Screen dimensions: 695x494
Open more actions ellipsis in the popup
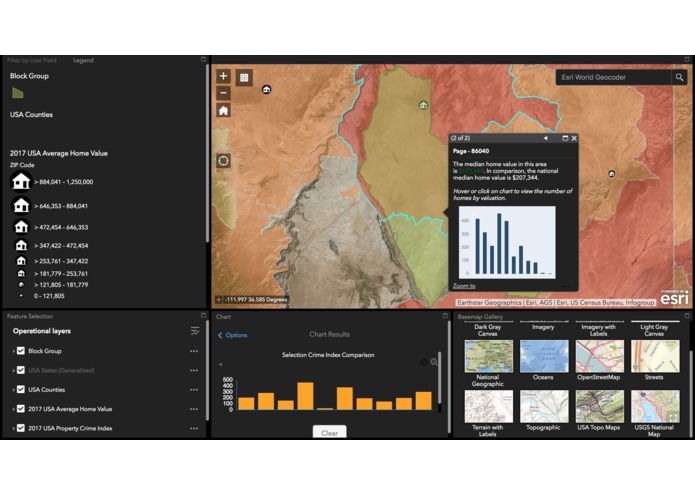[565, 286]
